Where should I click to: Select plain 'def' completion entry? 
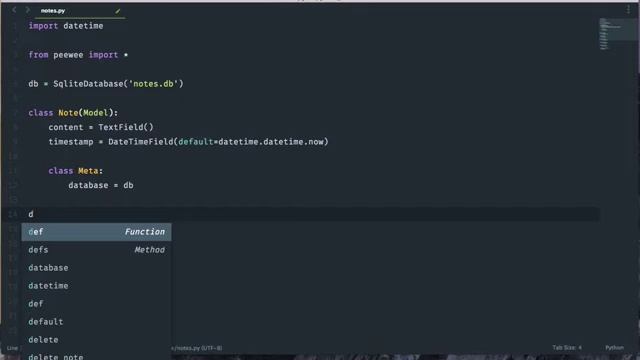(96, 304)
